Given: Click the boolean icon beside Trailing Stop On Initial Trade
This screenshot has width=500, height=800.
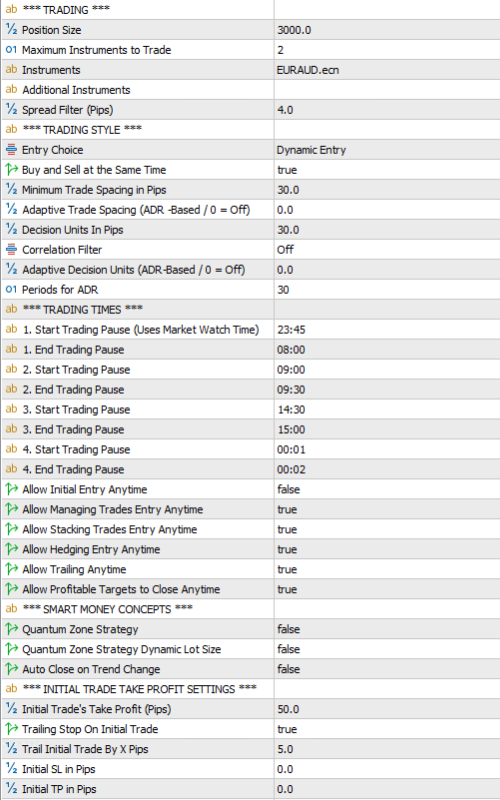Looking at the screenshot, I should (11, 729).
